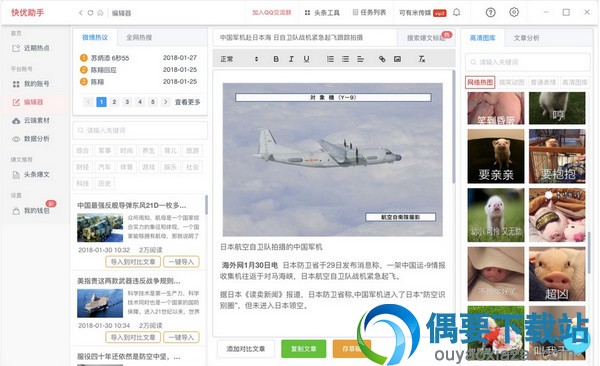Insert an ordered numbered list

[330, 59]
